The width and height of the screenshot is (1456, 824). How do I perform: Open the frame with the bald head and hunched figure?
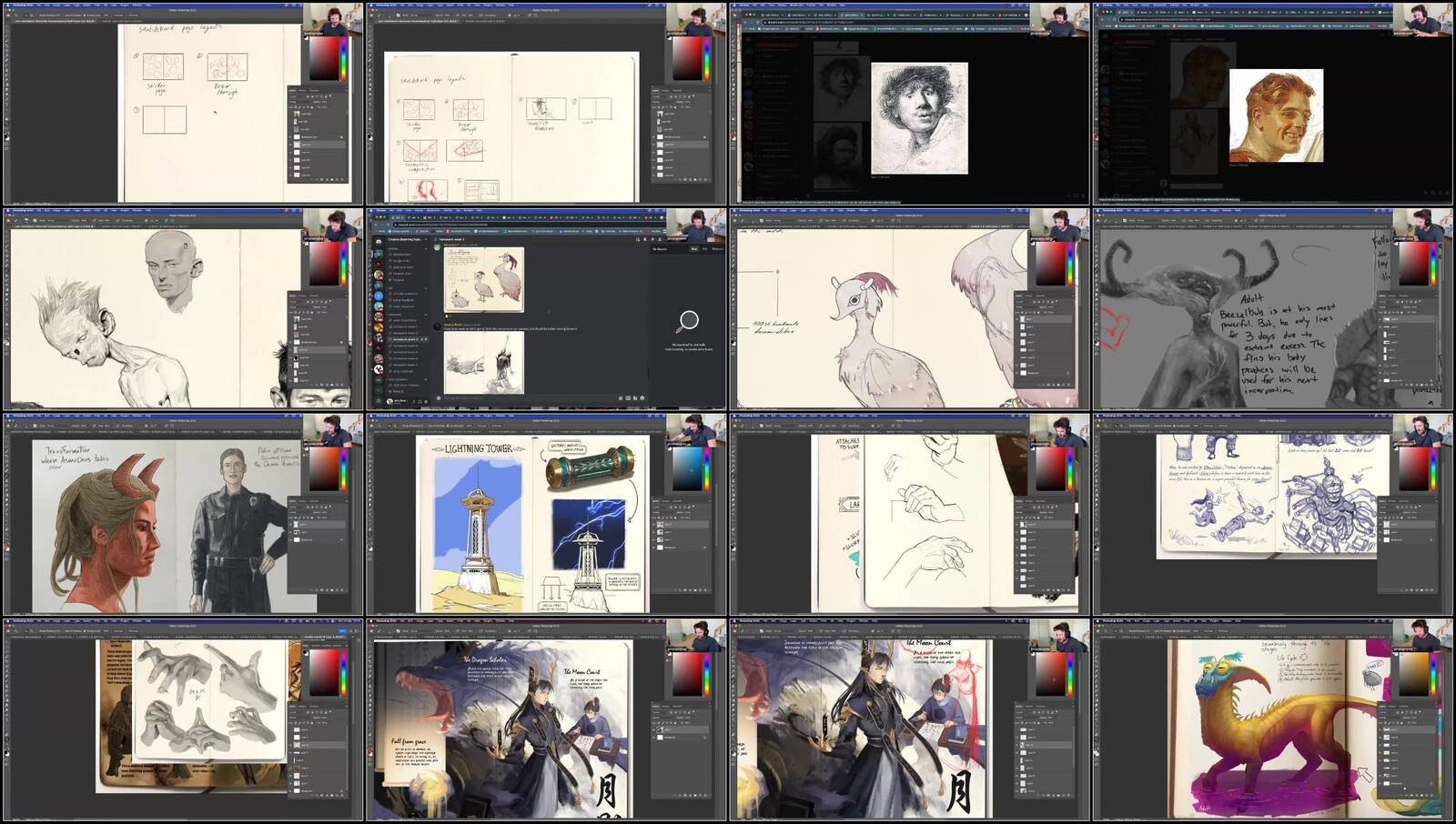pos(183,309)
